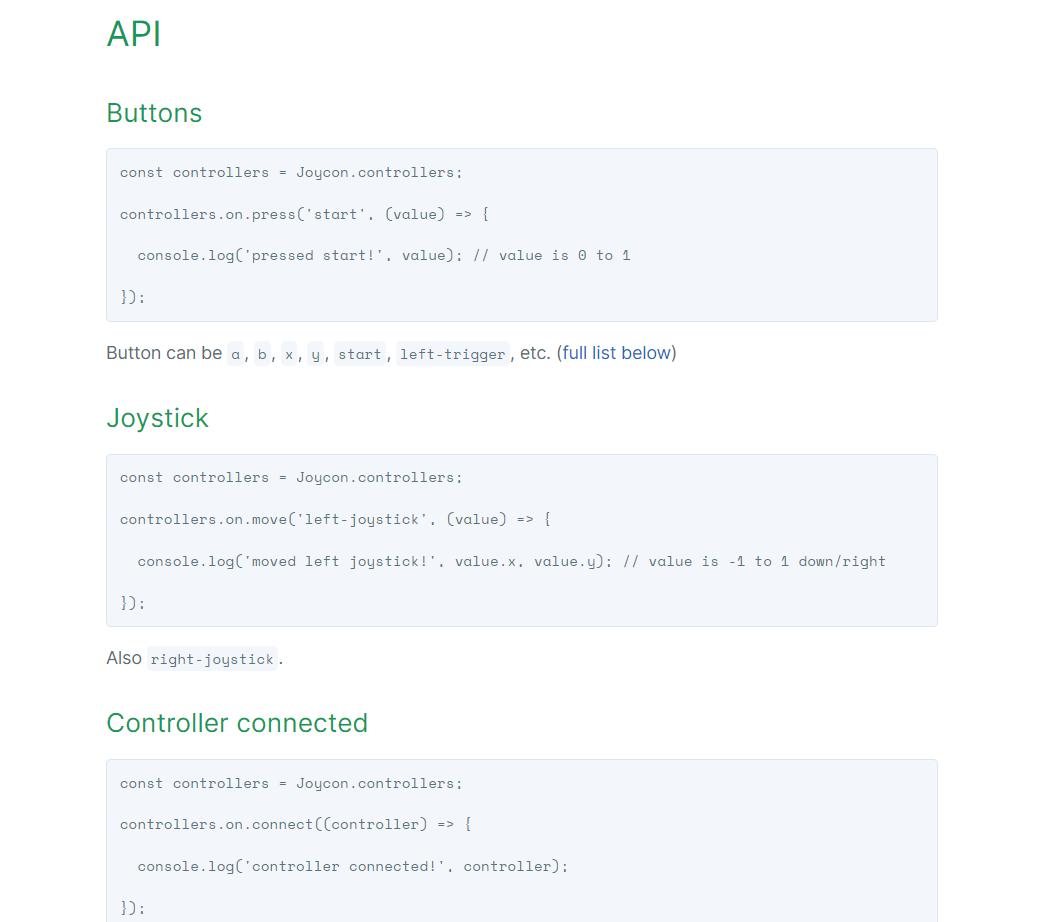Click the controllers.on.press code line
The image size is (1044, 922).
point(304,214)
